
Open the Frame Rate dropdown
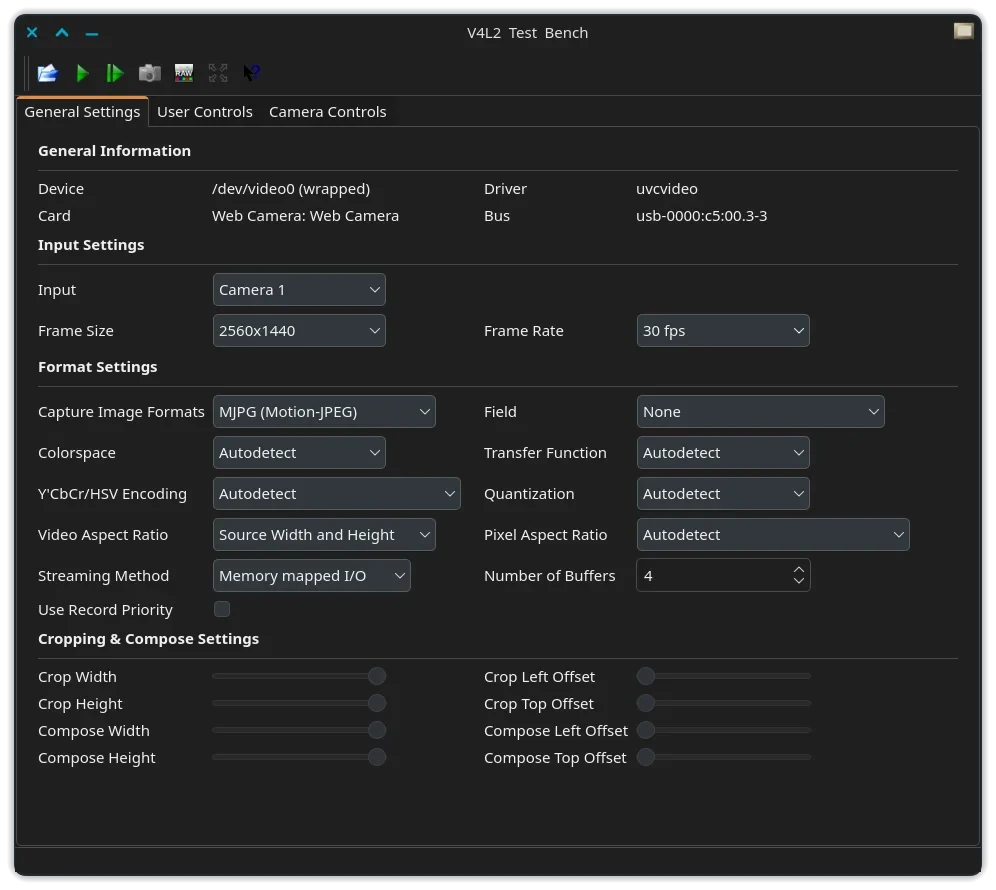(x=723, y=330)
